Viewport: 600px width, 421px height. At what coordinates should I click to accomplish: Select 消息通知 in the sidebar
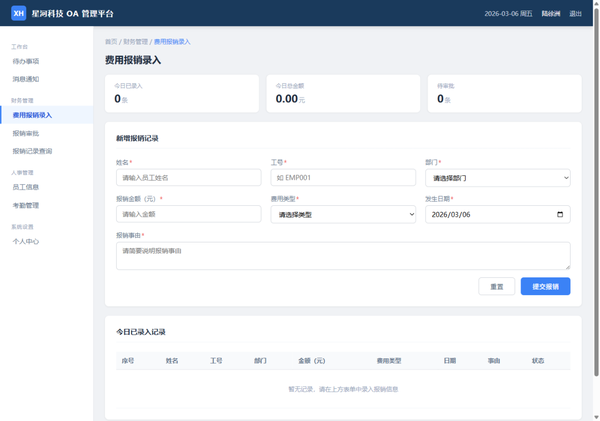pyautogui.click(x=26, y=79)
